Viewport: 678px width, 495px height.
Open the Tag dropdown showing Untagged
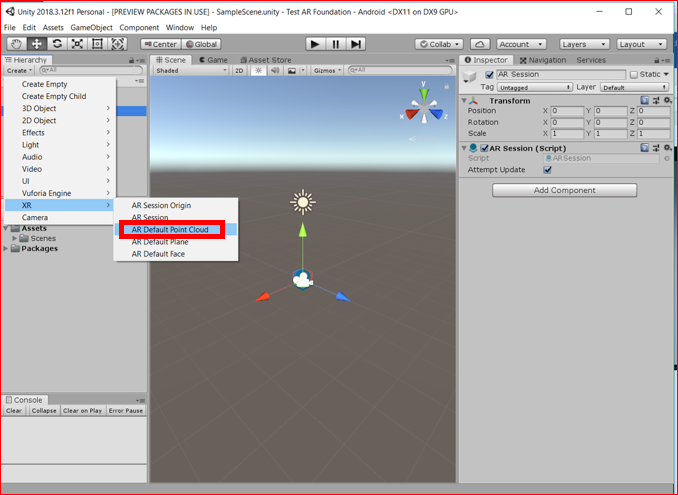pos(535,87)
